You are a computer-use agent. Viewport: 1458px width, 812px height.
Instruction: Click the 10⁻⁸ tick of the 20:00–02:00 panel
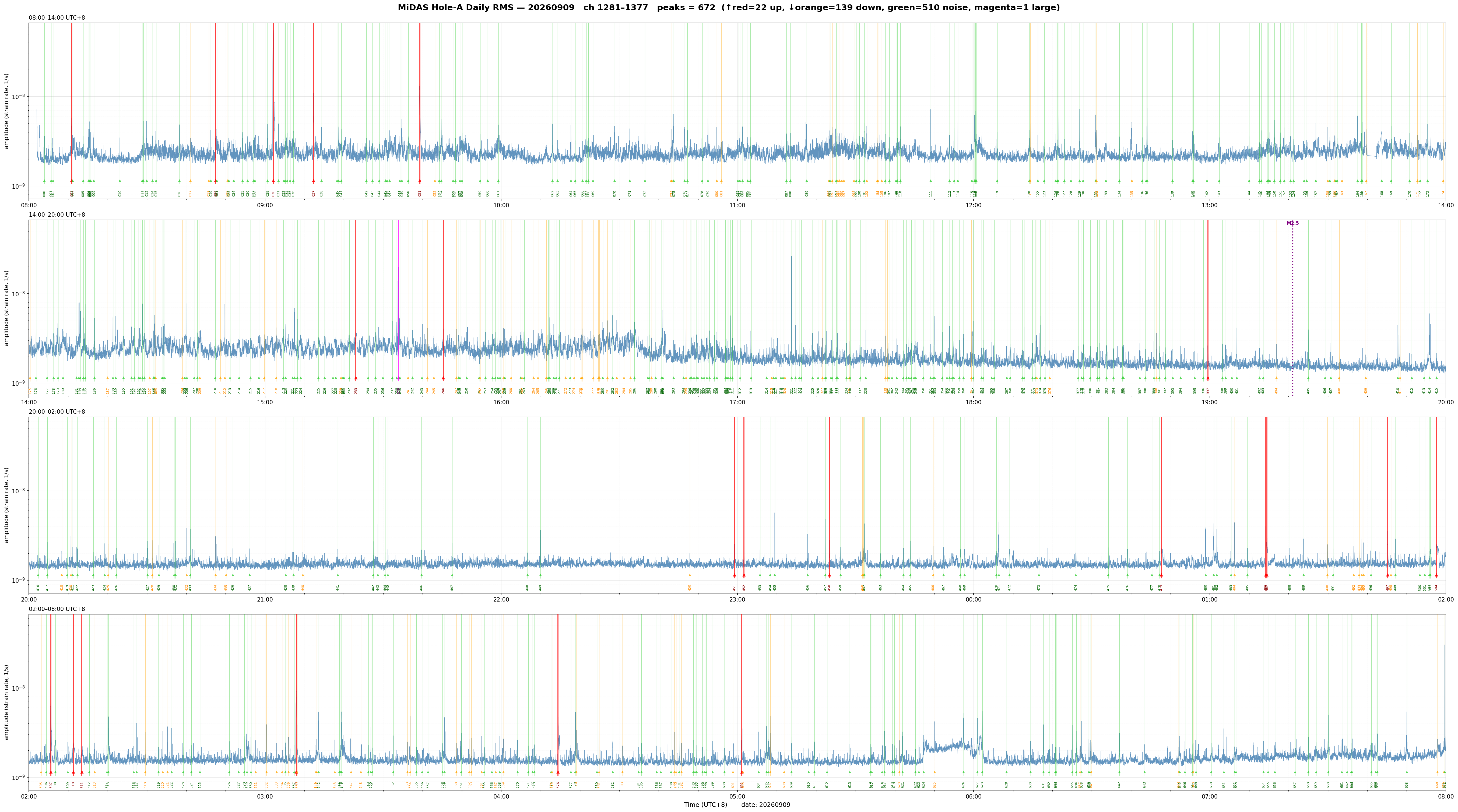(19, 491)
